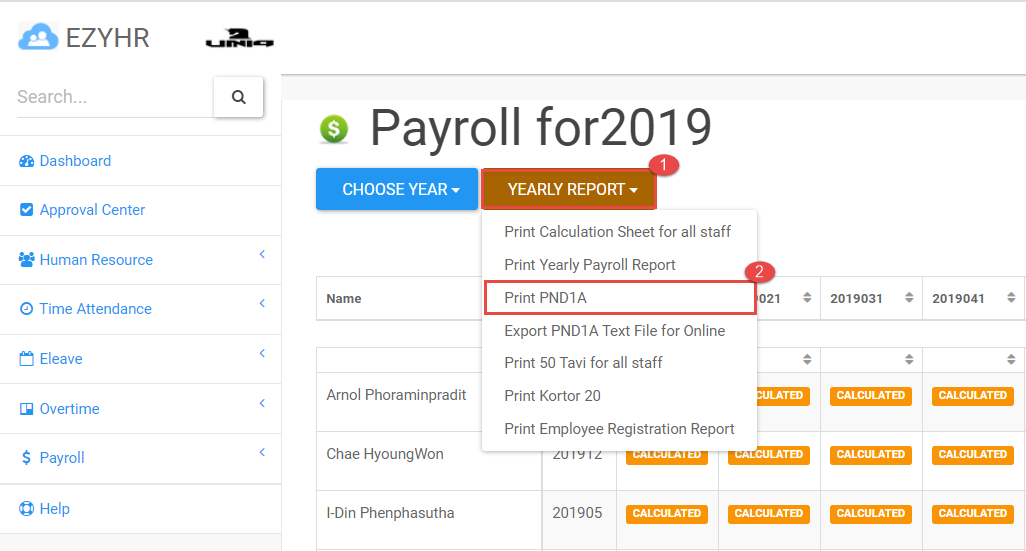The width and height of the screenshot is (1026, 551).
Task: Select Export PND1A Text File for Online
Action: click(614, 331)
